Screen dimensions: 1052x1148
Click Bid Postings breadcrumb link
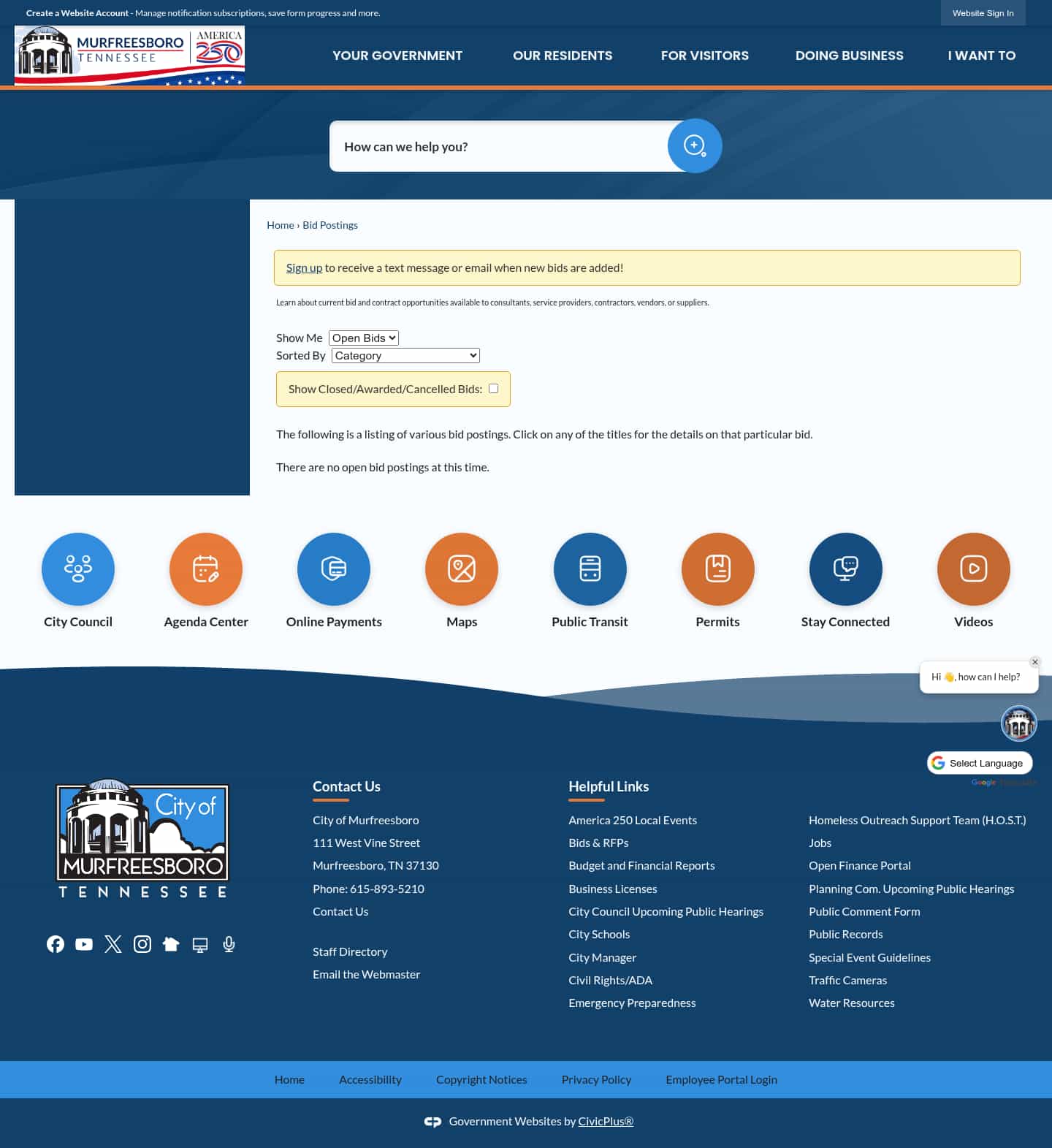[330, 225]
